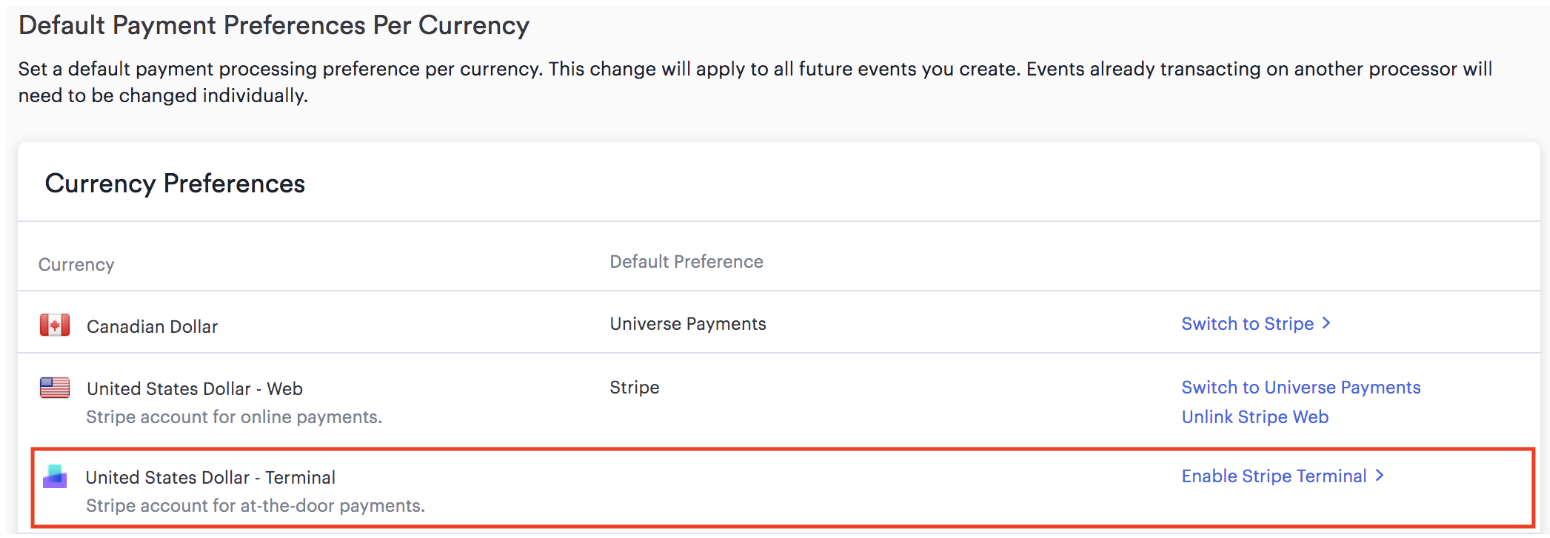The height and width of the screenshot is (538, 1550).
Task: Switch USD Web to Universe Payments
Action: 1301,387
